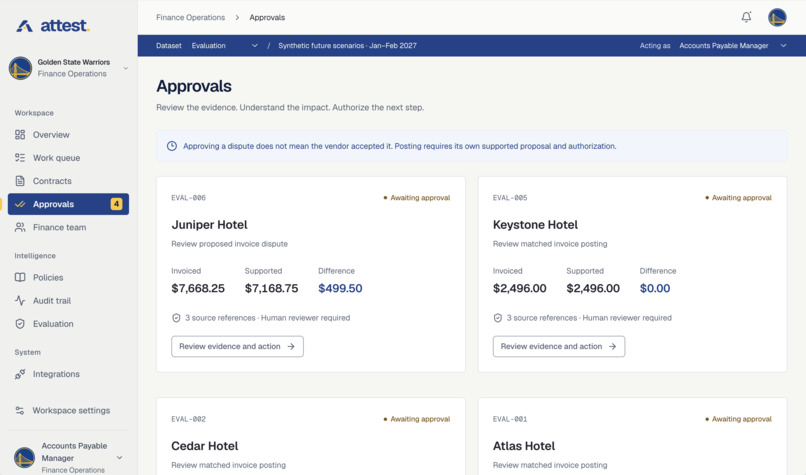The height and width of the screenshot is (475, 806).
Task: Click the Workspace settings sliders icon
Action: point(20,410)
